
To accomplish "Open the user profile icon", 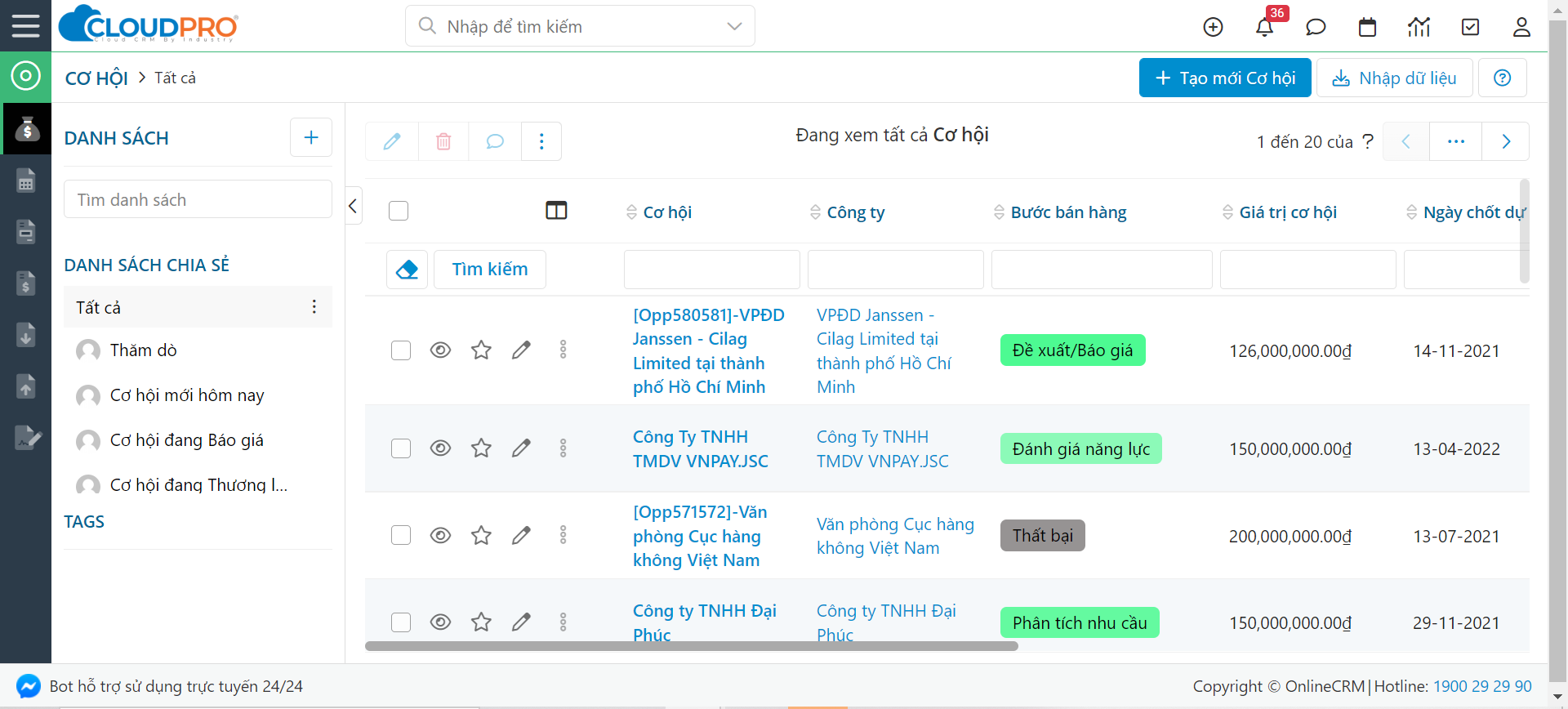I will coord(1521,27).
